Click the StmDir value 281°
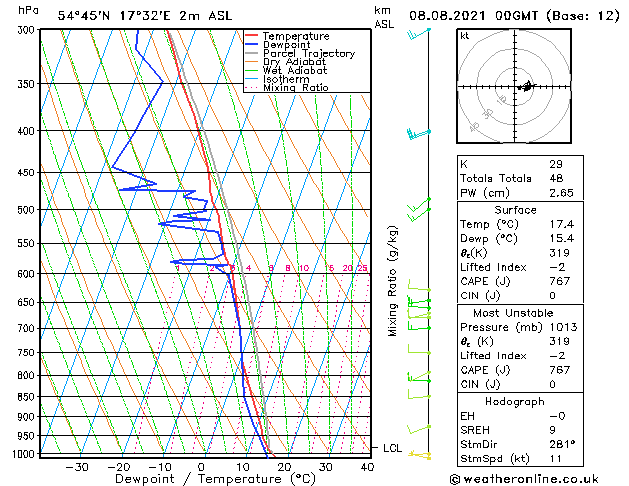Screen dimensions: 629x486 pos(562,444)
